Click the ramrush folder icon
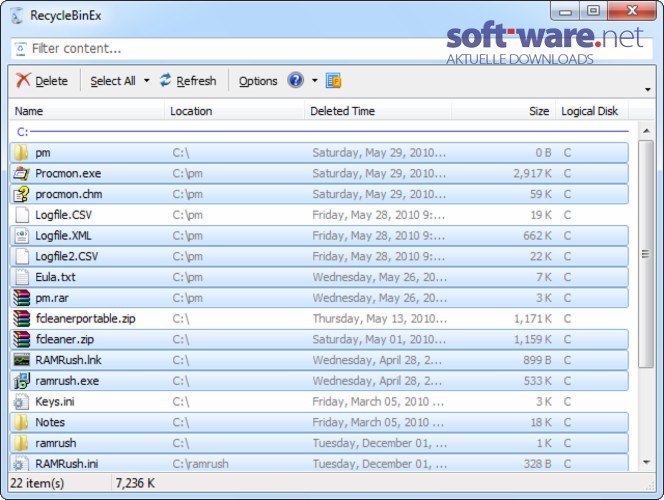This screenshot has height=500, width=664. pyautogui.click(x=21, y=443)
